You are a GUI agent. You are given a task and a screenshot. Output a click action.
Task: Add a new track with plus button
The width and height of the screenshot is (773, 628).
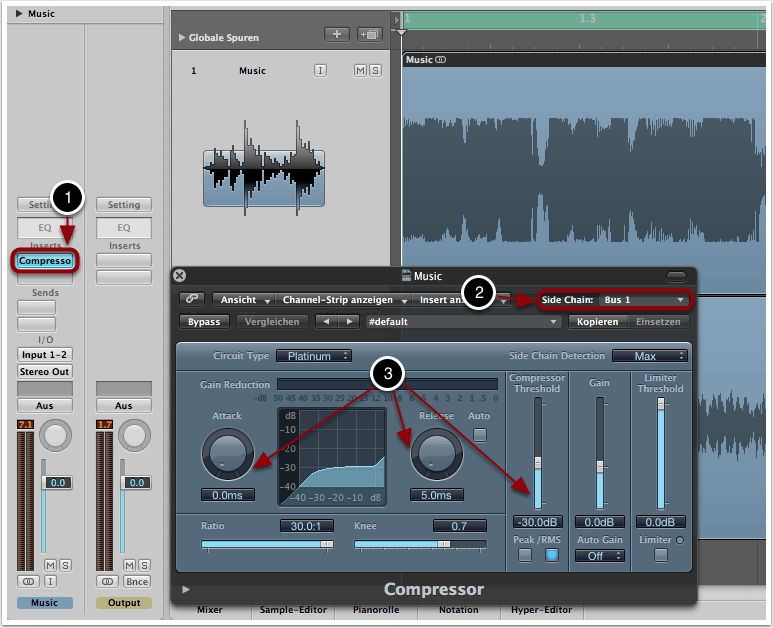click(x=337, y=34)
